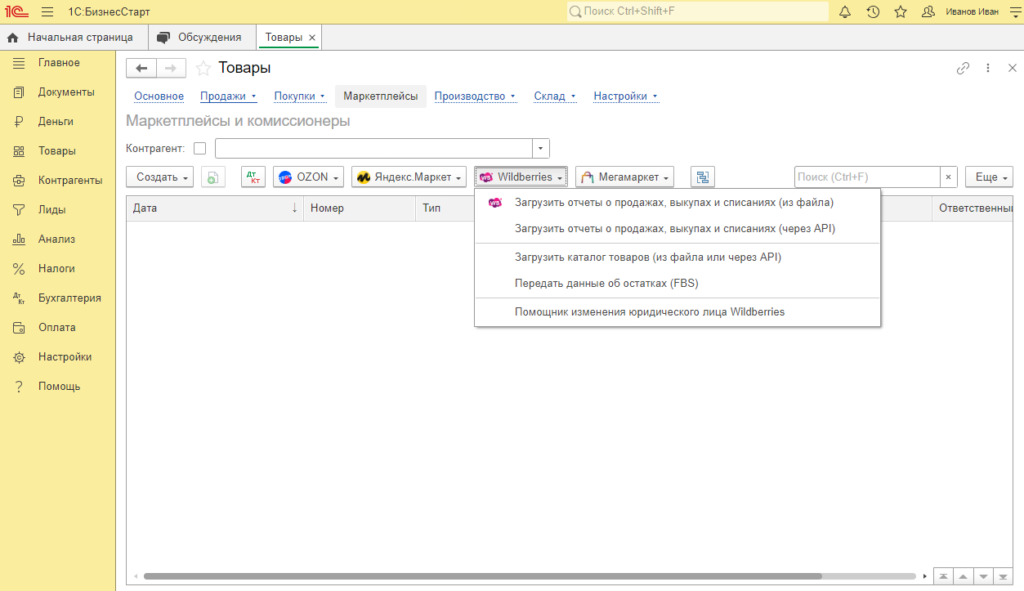Open Налоги section in sidebar
Image resolution: width=1024 pixels, height=591 pixels.
(x=56, y=268)
